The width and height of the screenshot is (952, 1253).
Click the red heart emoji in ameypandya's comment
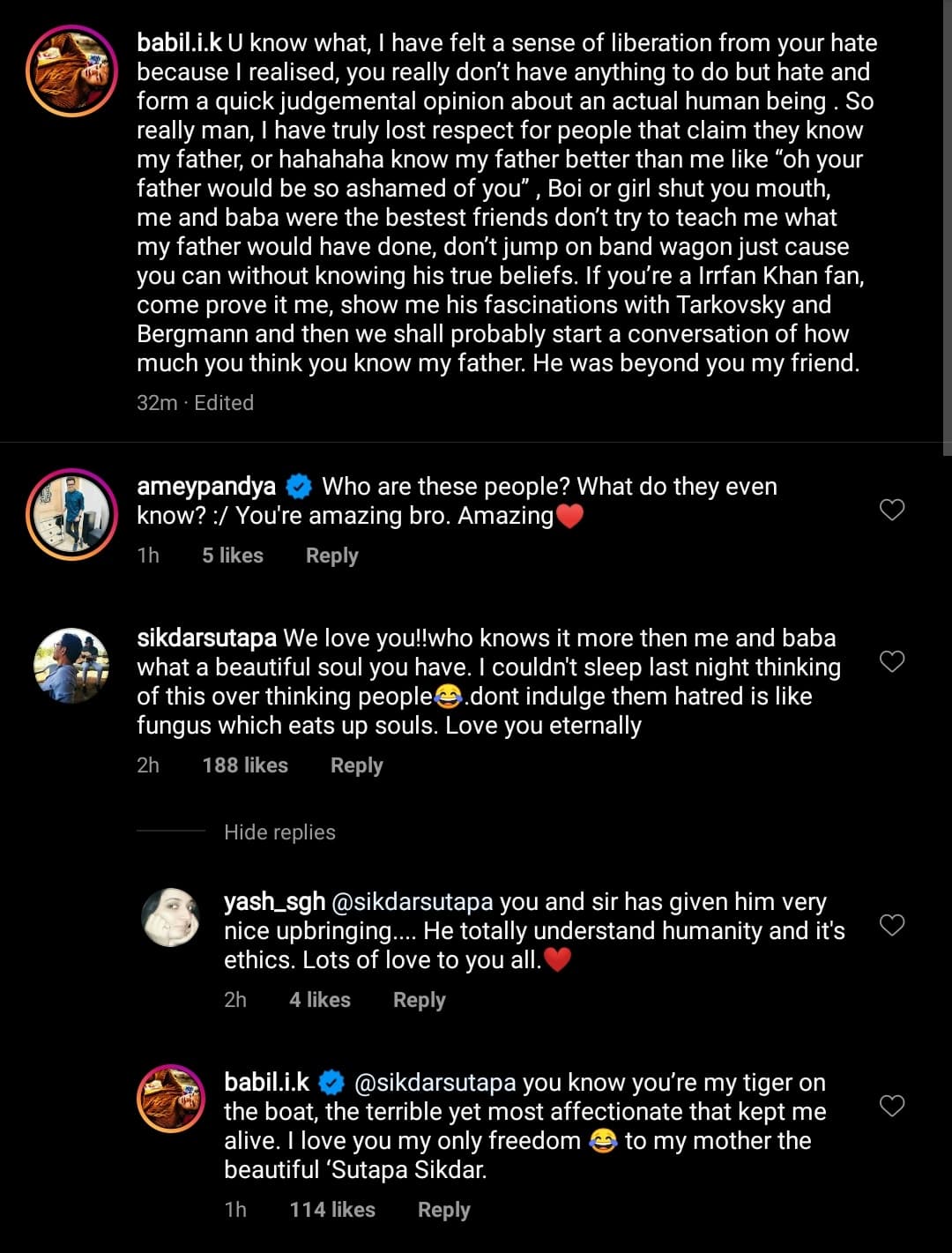pos(569,515)
